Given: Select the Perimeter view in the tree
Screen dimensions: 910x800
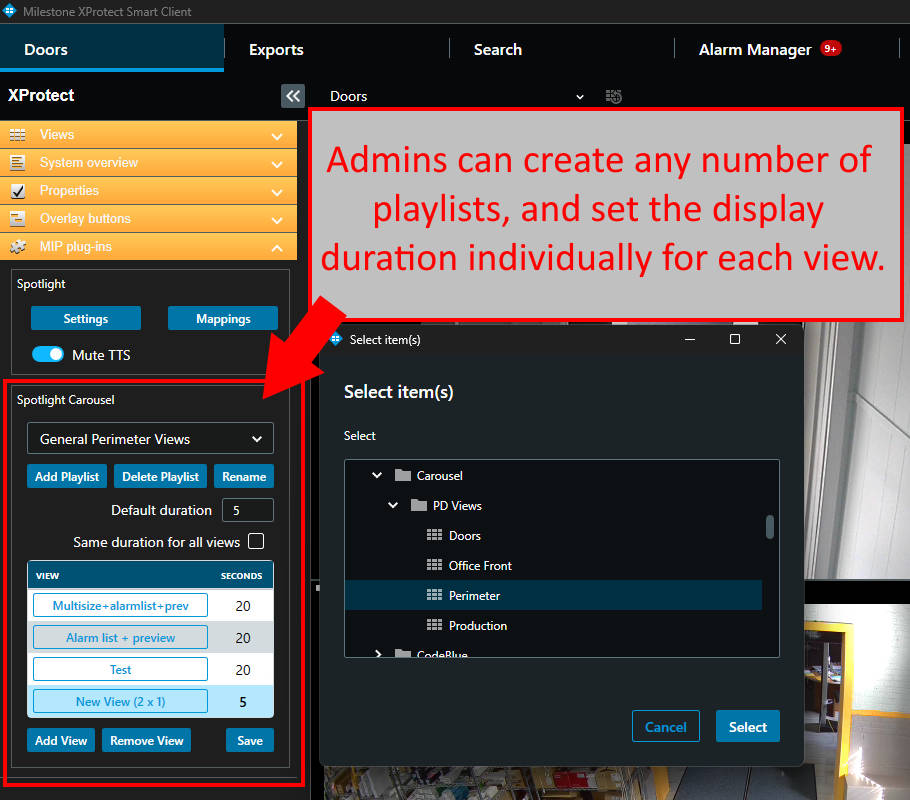Looking at the screenshot, I should (474, 596).
